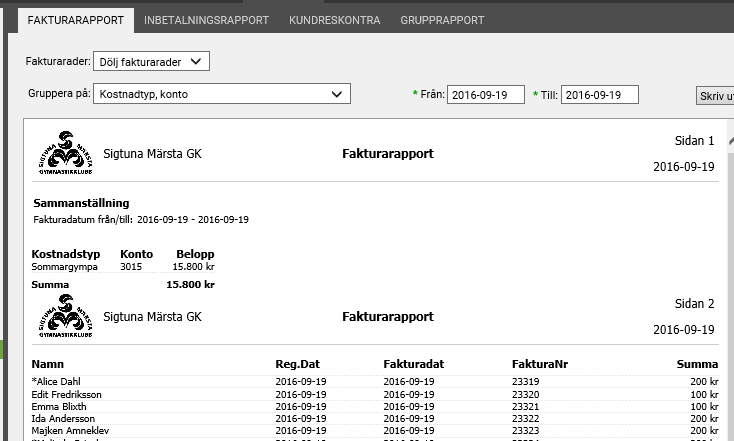Click the club logo on page 1
This screenshot has height=441, width=734.
pos(63,153)
